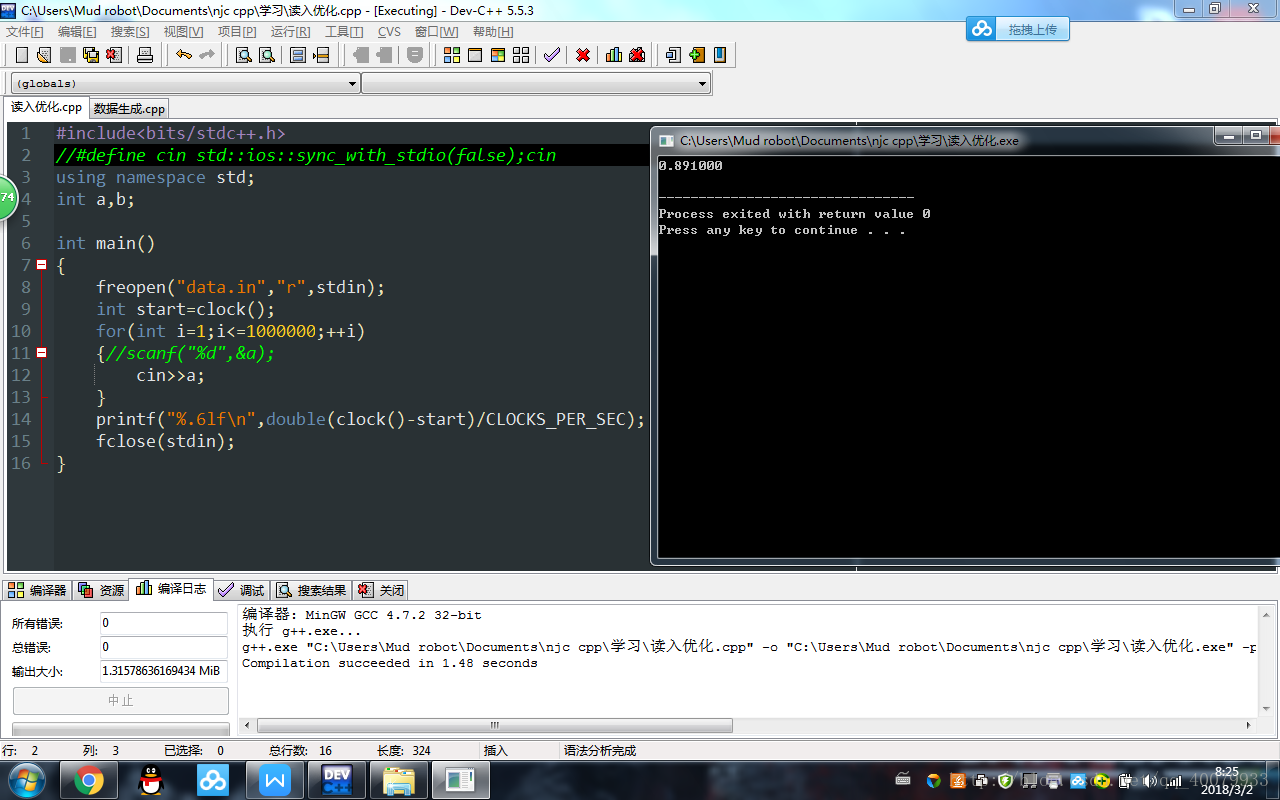Click 0.891000 output in console window
This screenshot has width=1280, height=800.
[x=690, y=166]
